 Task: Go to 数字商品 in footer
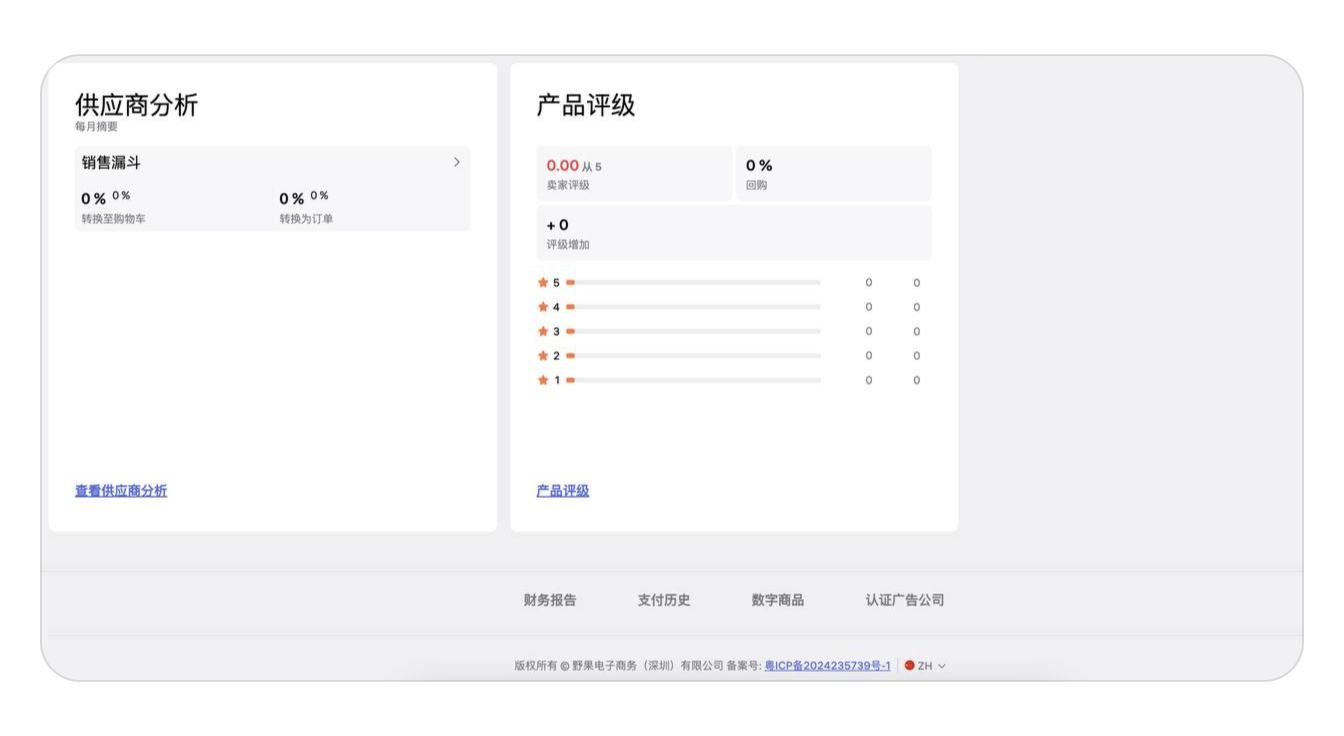[778, 600]
